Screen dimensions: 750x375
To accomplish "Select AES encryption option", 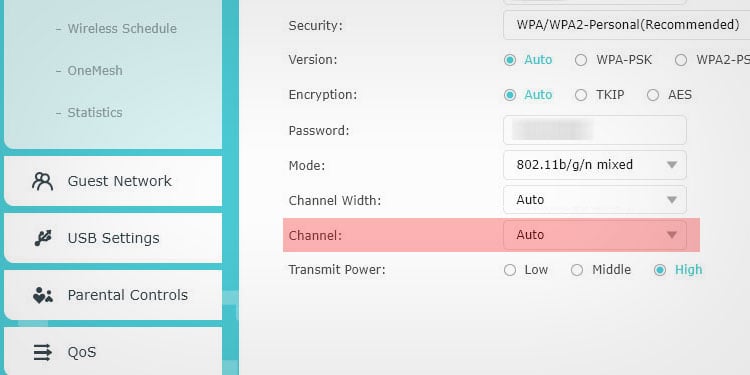I will [653, 95].
